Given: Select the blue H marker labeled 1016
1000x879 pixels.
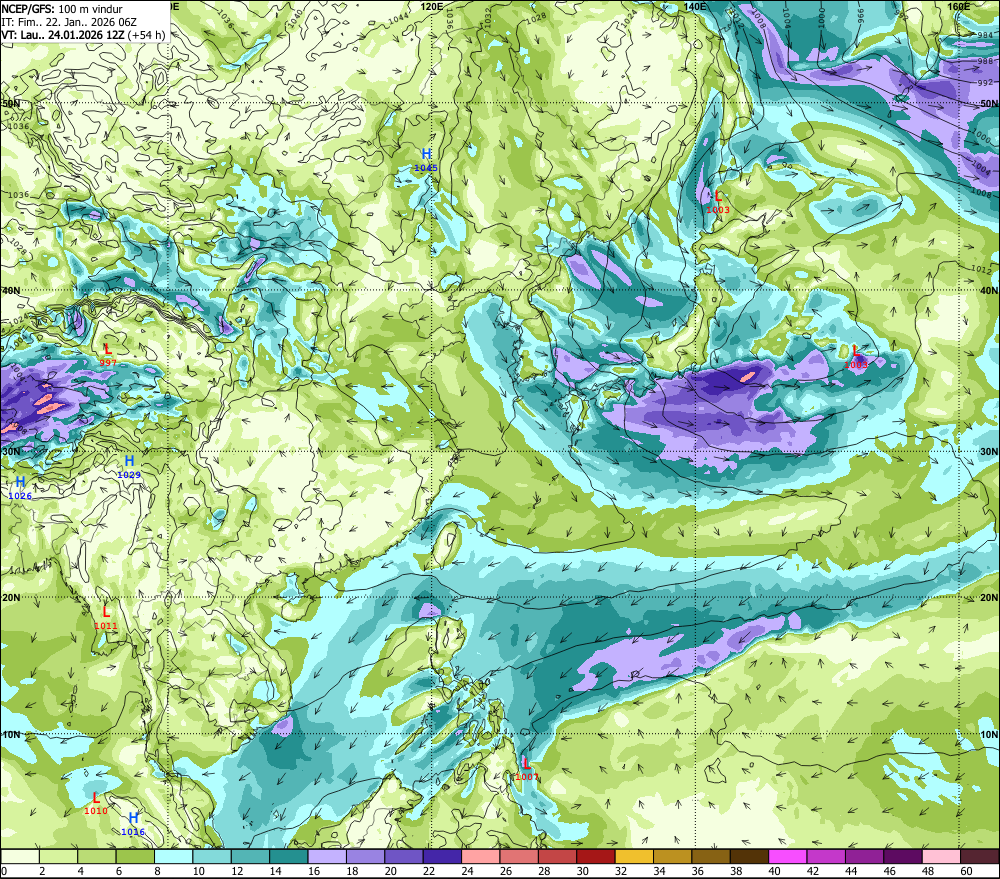Looking at the screenshot, I should [133, 818].
